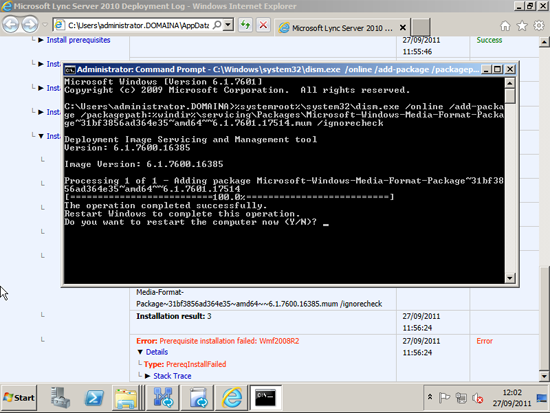550x413 pixels.
Task: Click the Command Prompt title bar icon
Action: [x=70, y=69]
